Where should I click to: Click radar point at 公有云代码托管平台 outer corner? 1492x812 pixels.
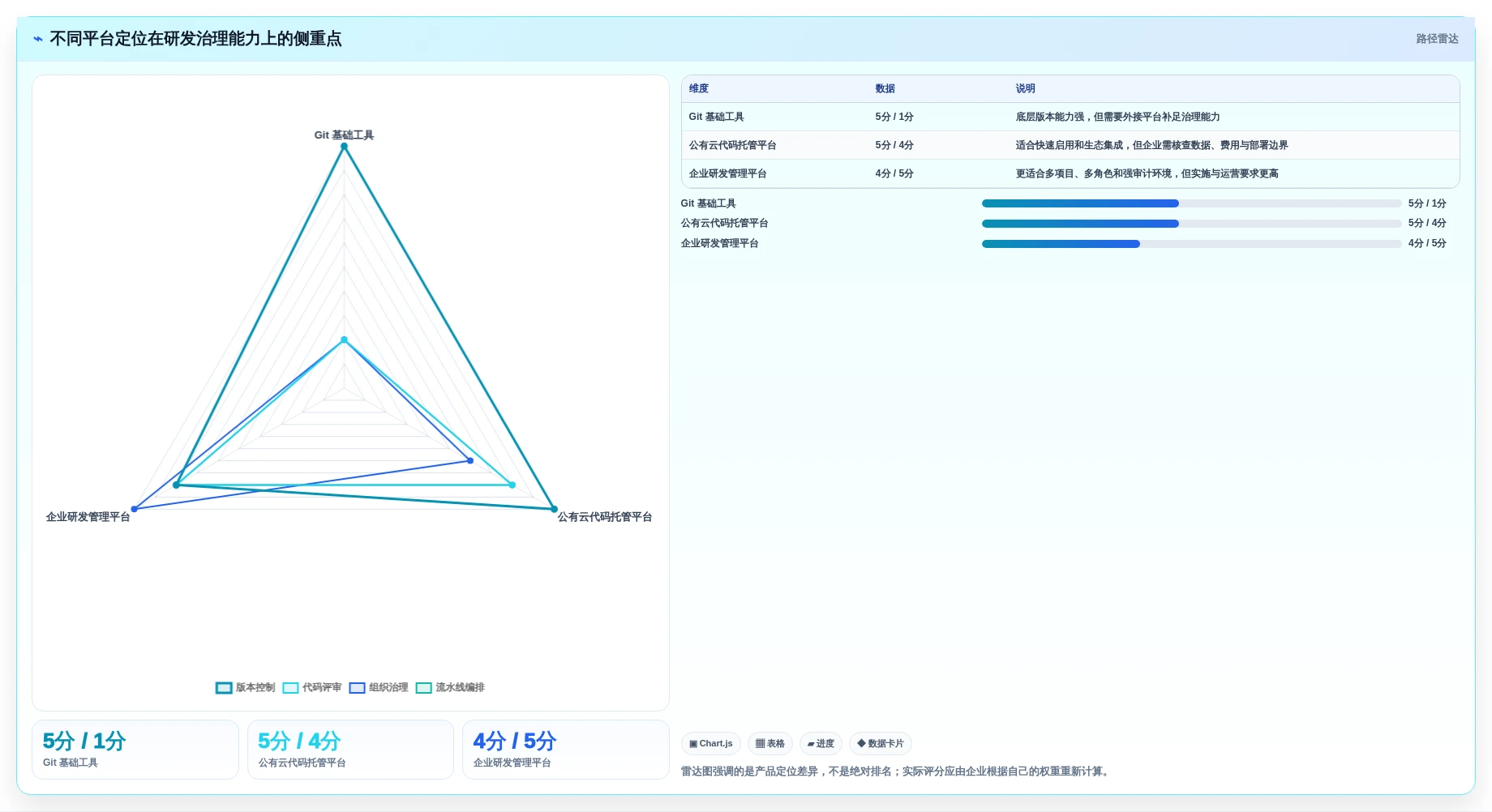tap(555, 510)
